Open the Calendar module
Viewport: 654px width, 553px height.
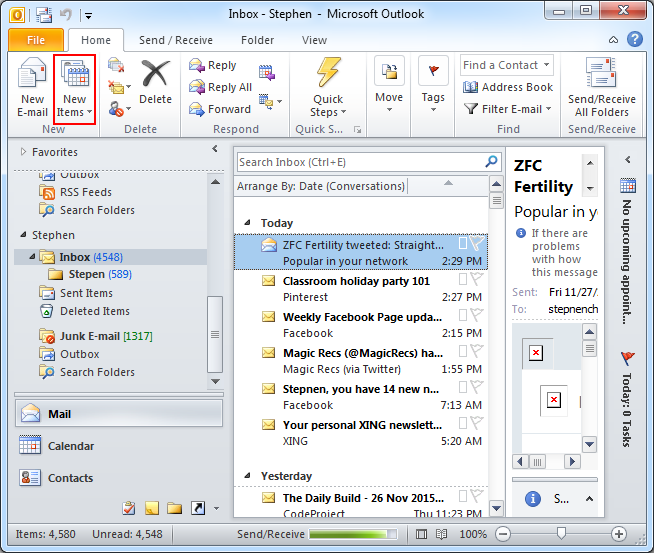tap(119, 446)
